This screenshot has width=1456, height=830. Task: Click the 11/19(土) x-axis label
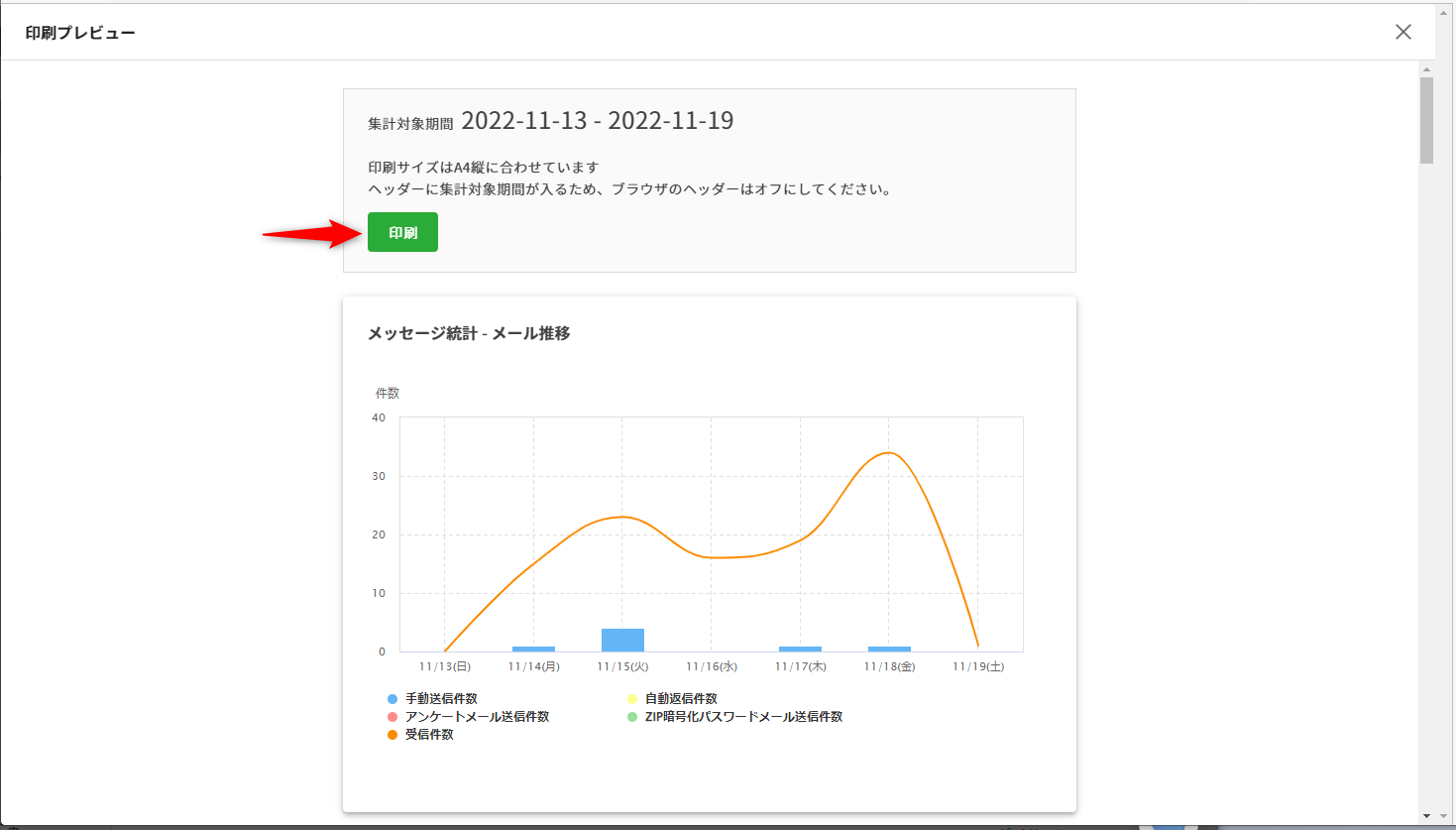click(978, 666)
